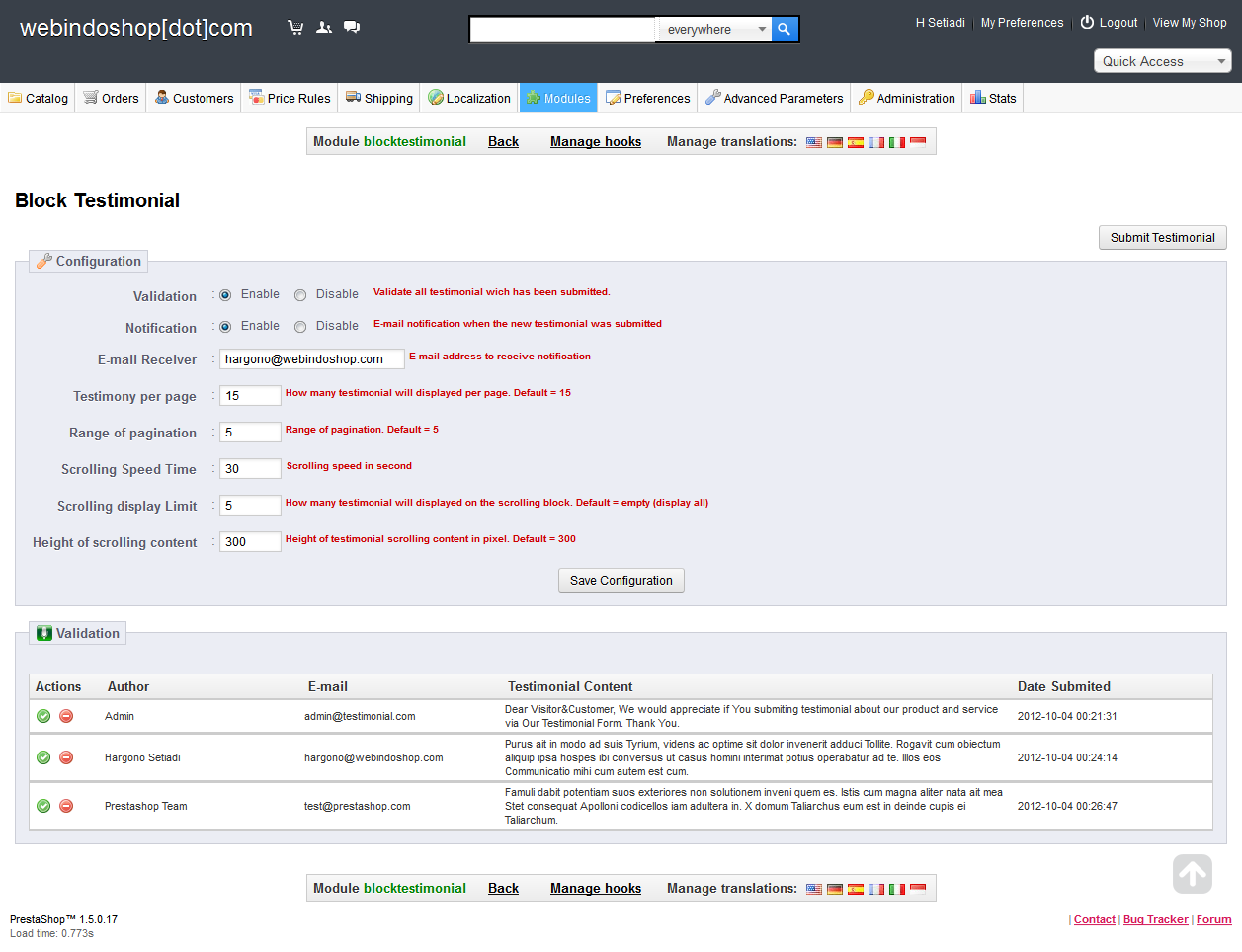1242x952 pixels.
Task: Select the Italian flag in top translations bar
Action: [x=897, y=142]
